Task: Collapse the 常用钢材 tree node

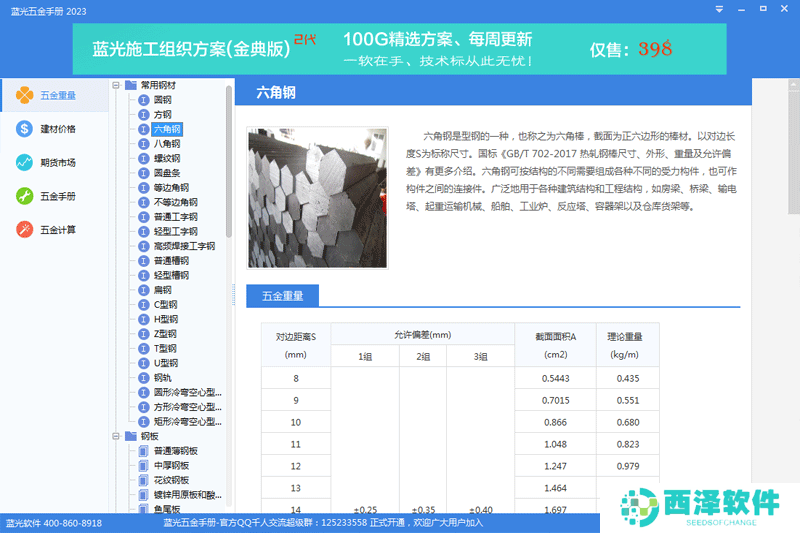Action: point(116,85)
